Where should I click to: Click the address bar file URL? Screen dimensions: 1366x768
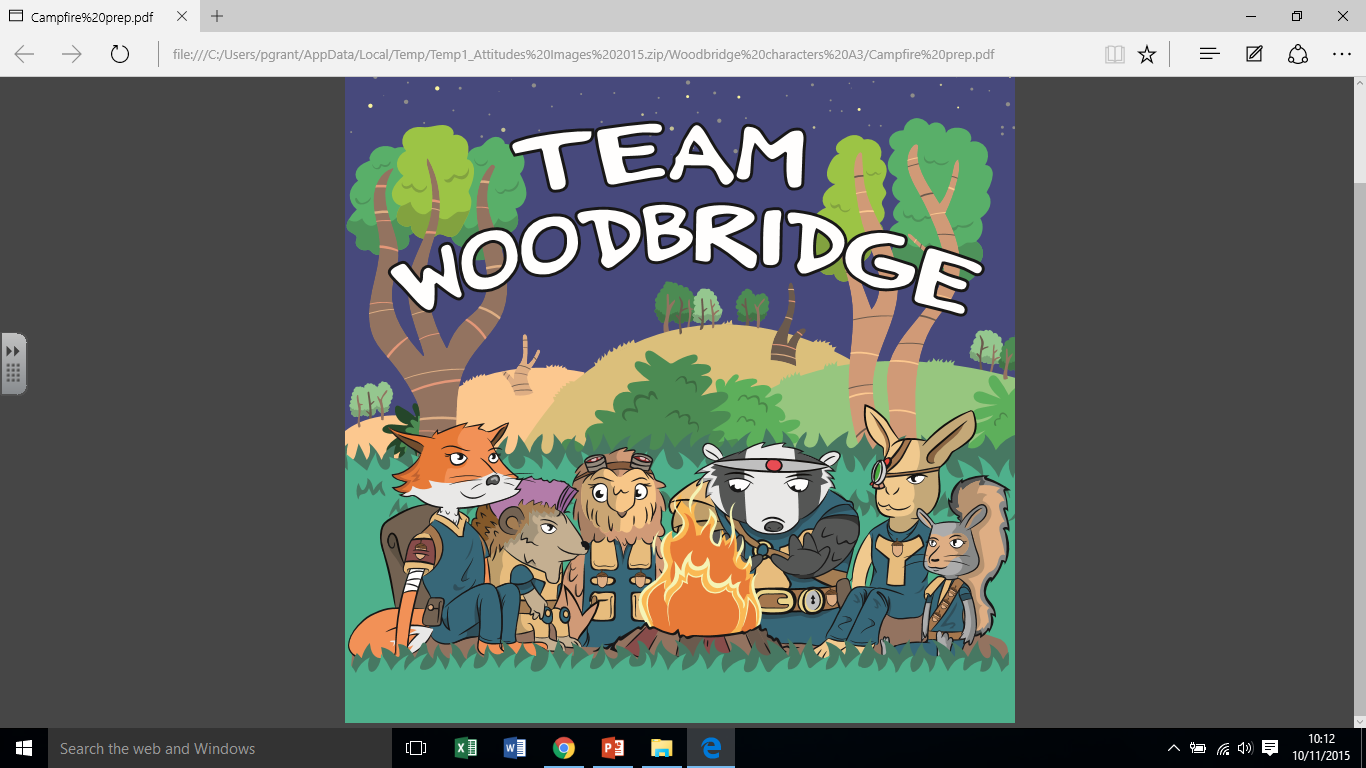(583, 54)
